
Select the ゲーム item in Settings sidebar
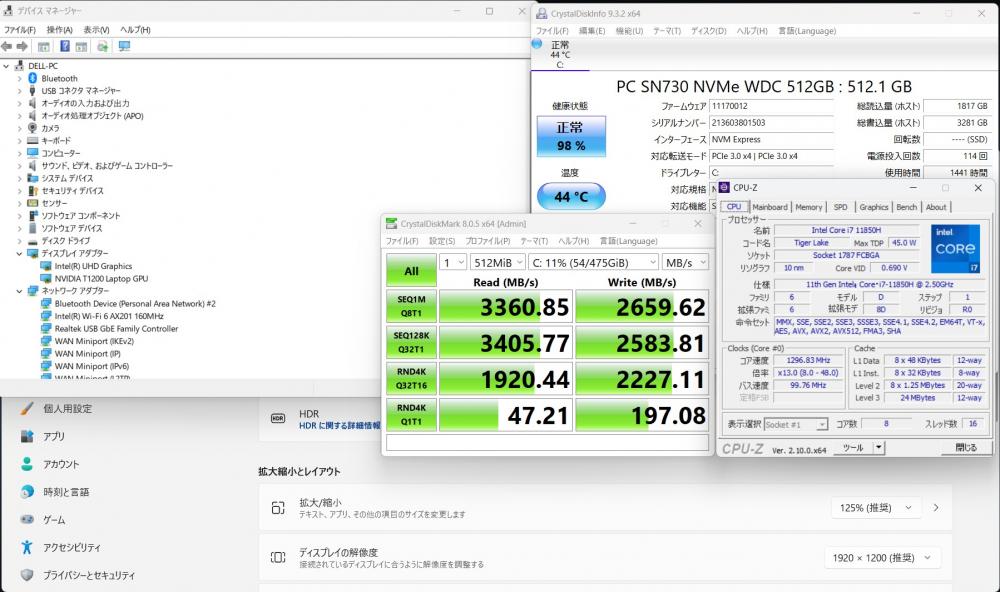click(54, 519)
